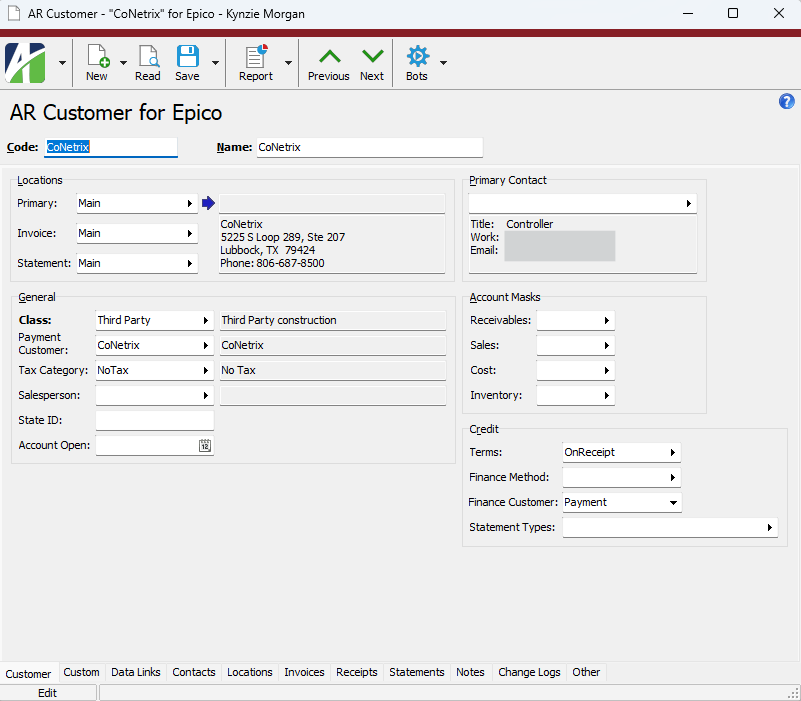Expand the Class field lookup arrow
This screenshot has height=701, width=801.
click(x=206, y=320)
